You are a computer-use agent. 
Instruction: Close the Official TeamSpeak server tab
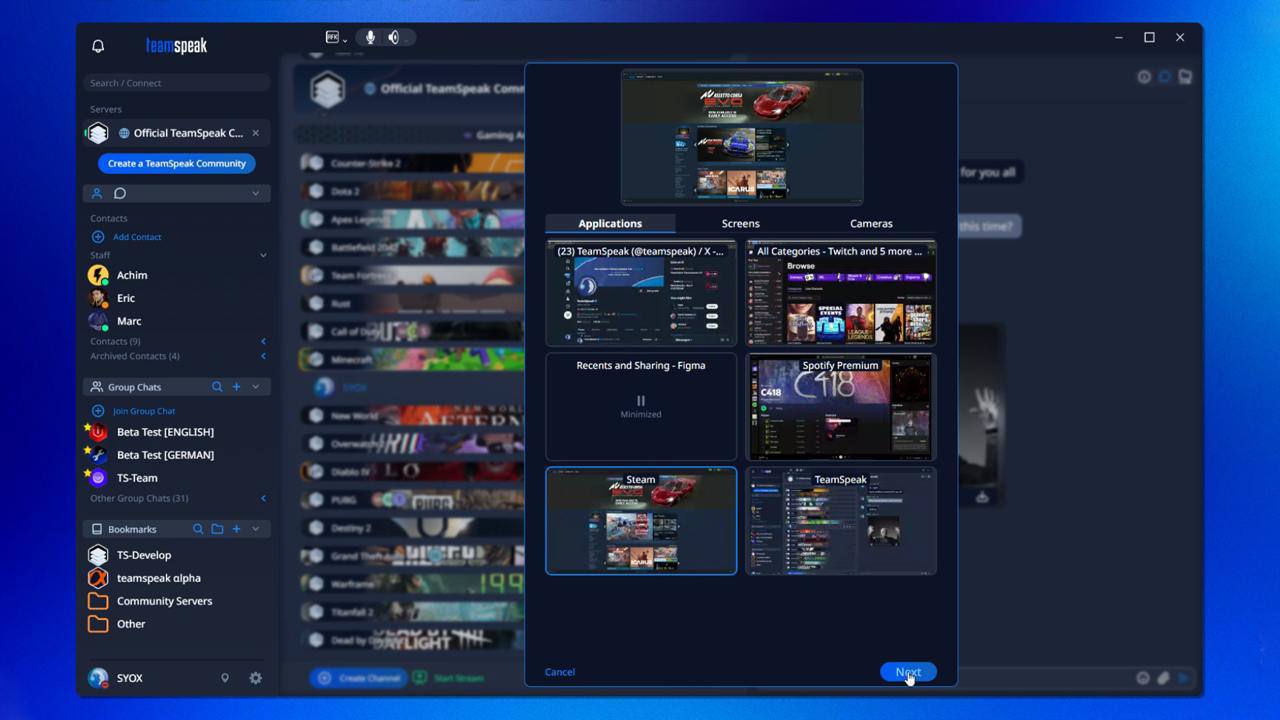click(255, 133)
